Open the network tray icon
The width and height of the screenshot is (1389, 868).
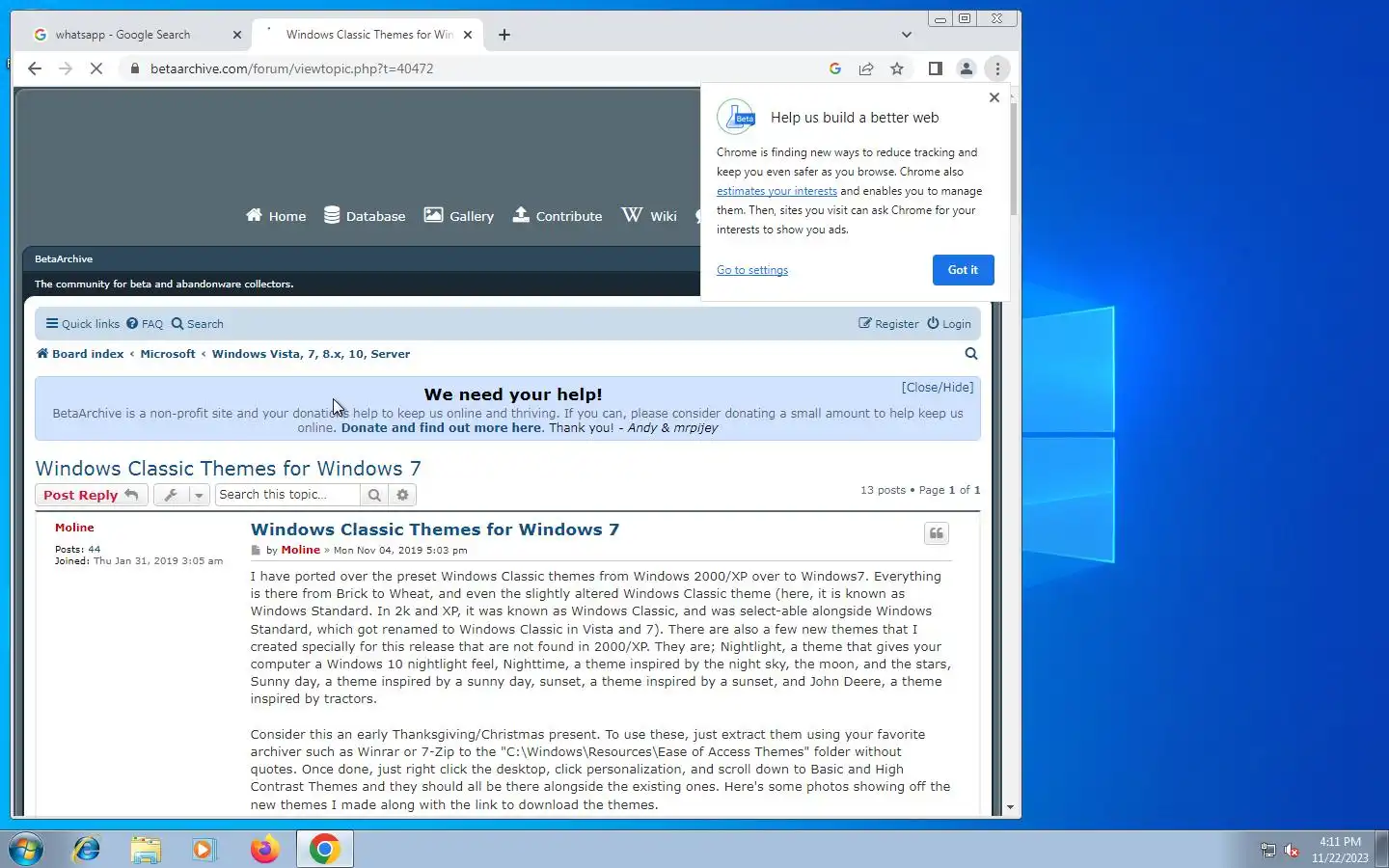[x=1267, y=851]
